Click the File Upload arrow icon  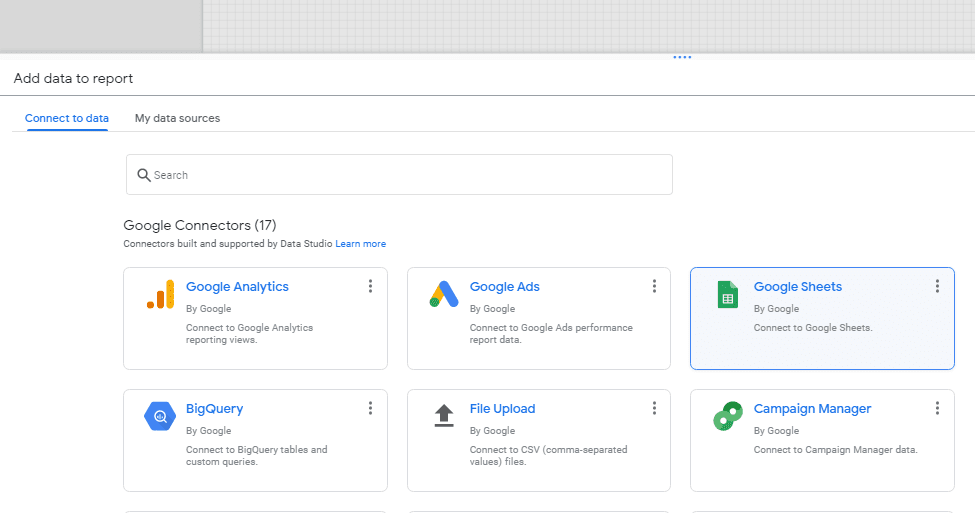click(444, 415)
